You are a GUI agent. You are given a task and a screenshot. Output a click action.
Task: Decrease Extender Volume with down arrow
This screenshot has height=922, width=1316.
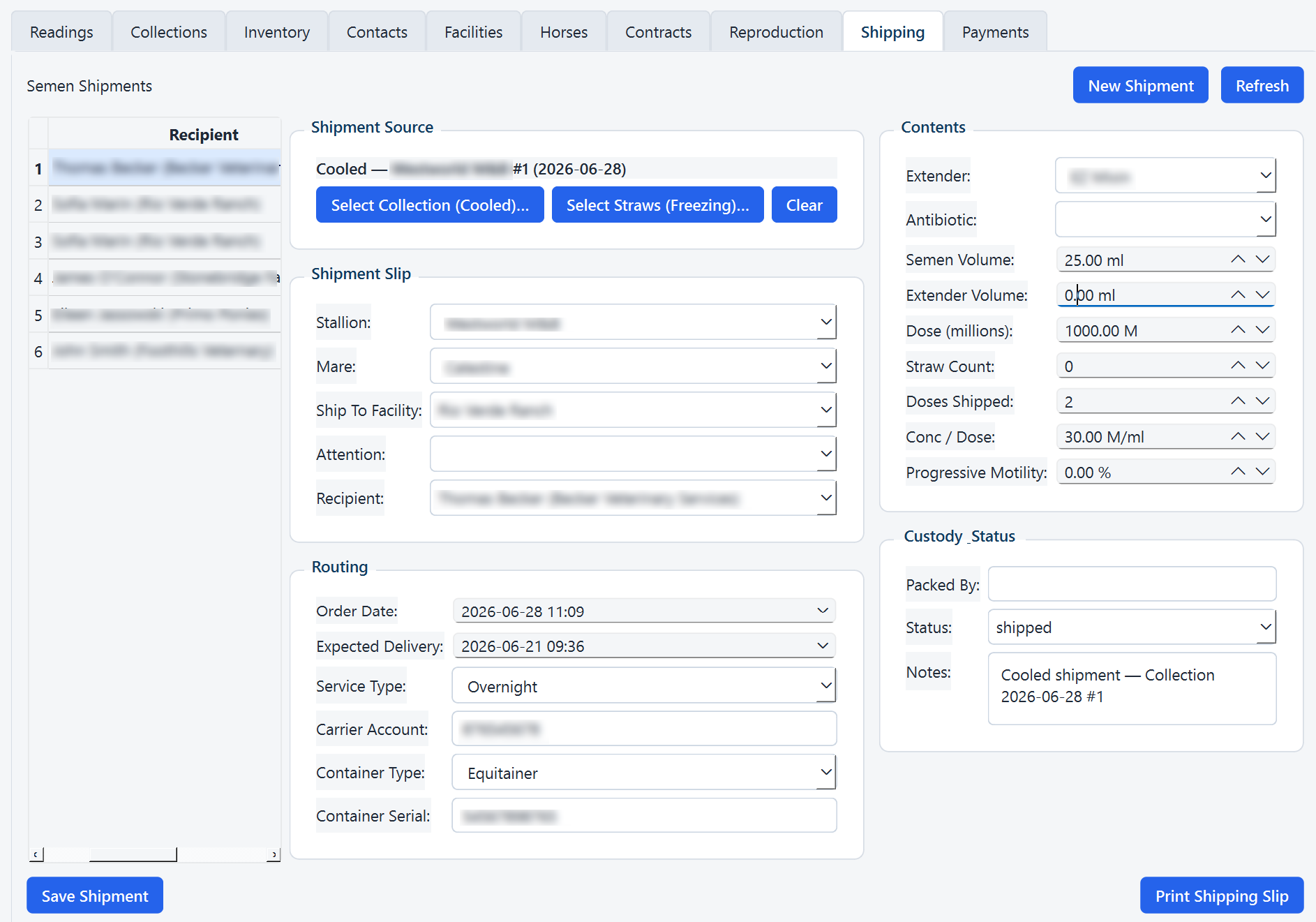(1262, 295)
